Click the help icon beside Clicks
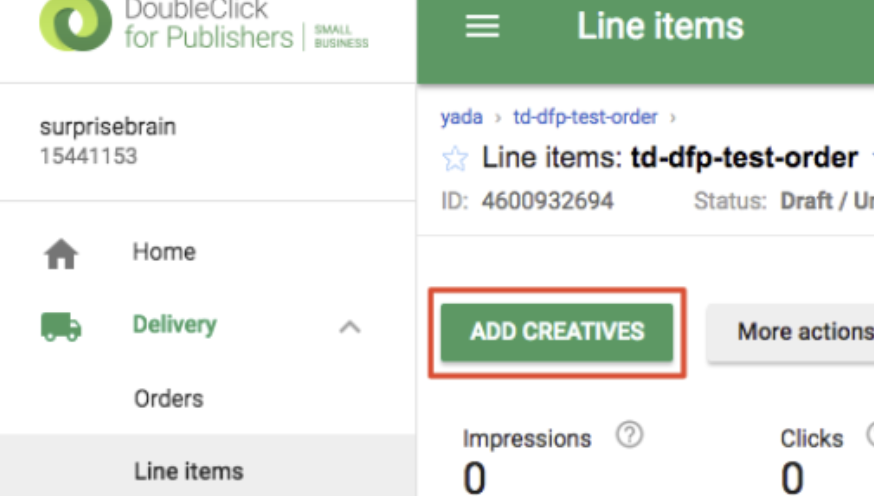Viewport: 874px width, 496px height. tap(868, 436)
